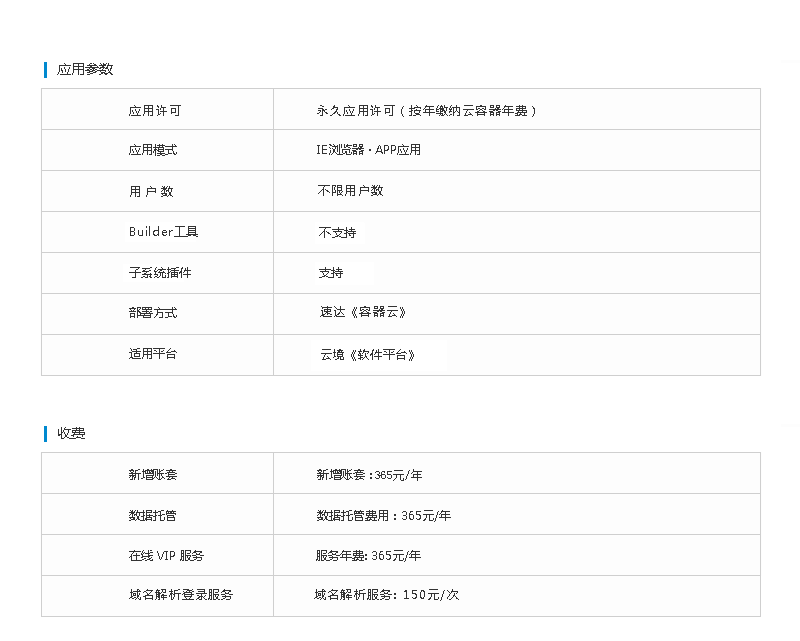The height and width of the screenshot is (641, 800).
Task: Click the 收费 section heading
Action: tap(71, 434)
